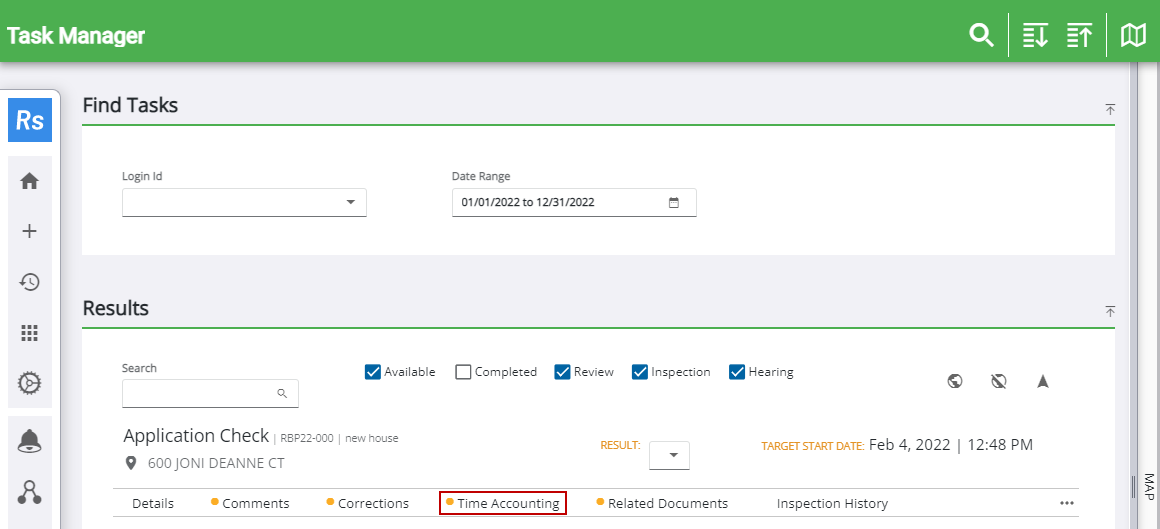Open the three-dot more tabs menu
Screen dimensions: 1160x529
pos(1067,503)
